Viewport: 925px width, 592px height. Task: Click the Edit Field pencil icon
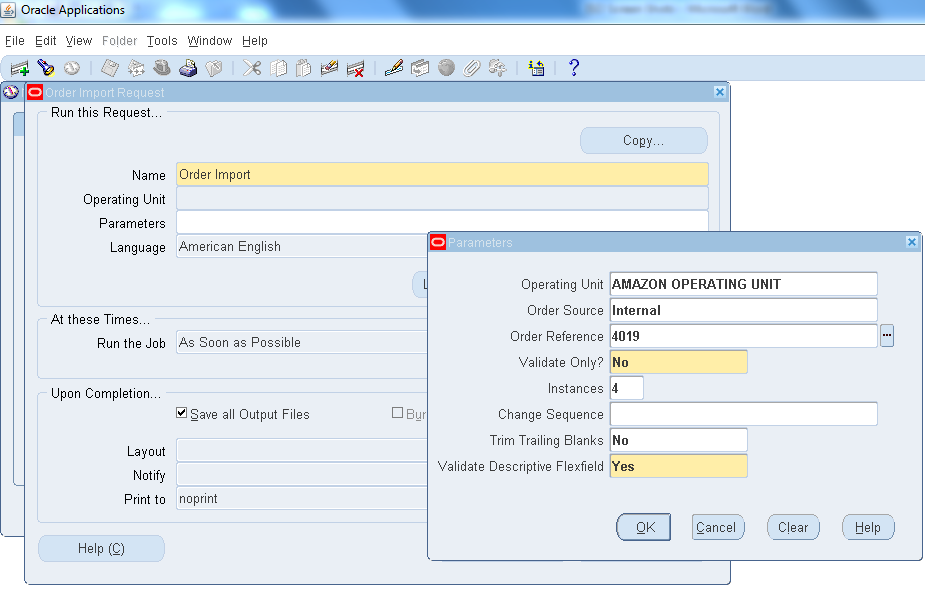click(393, 68)
